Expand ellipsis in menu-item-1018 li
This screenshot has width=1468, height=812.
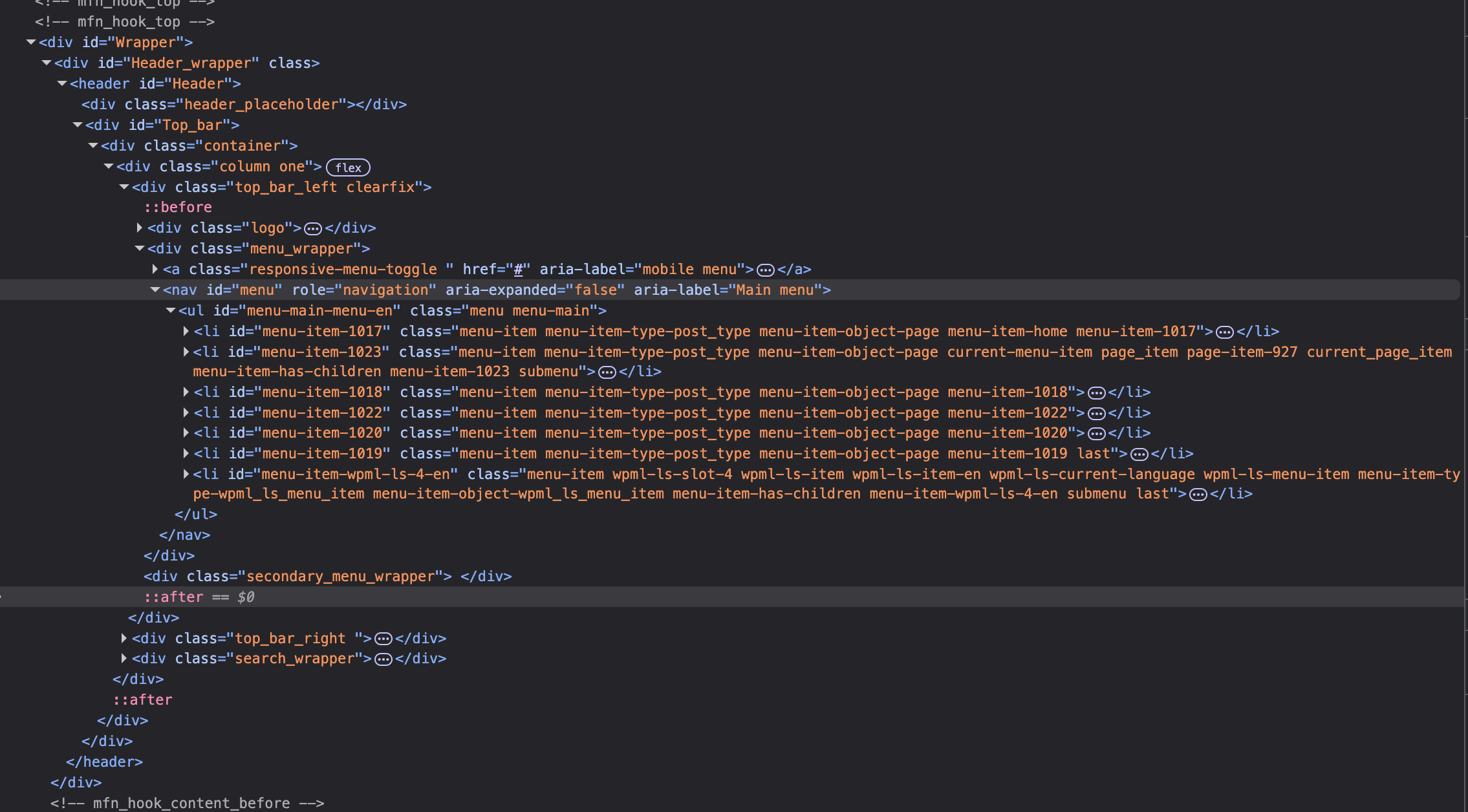pyautogui.click(x=1097, y=393)
